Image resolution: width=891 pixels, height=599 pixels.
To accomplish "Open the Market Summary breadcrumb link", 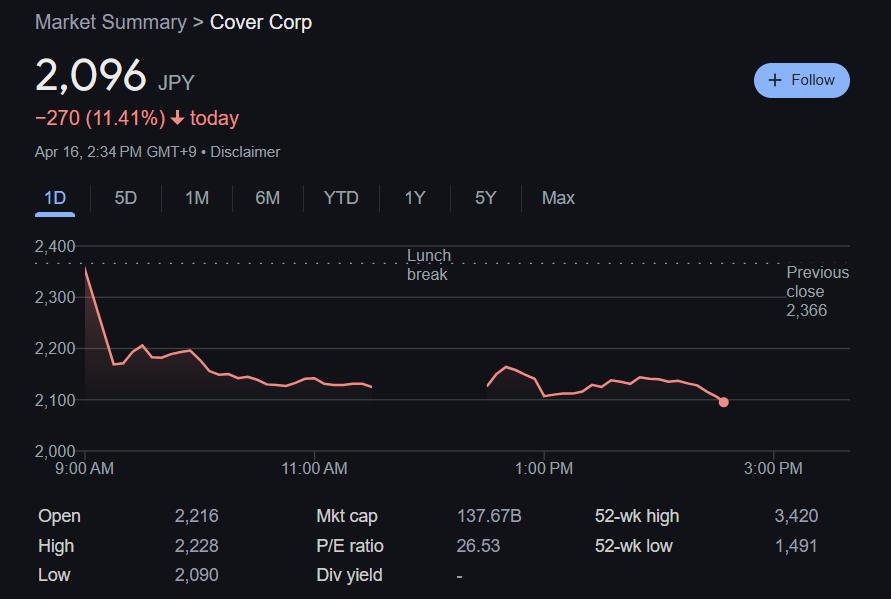I will (x=111, y=22).
